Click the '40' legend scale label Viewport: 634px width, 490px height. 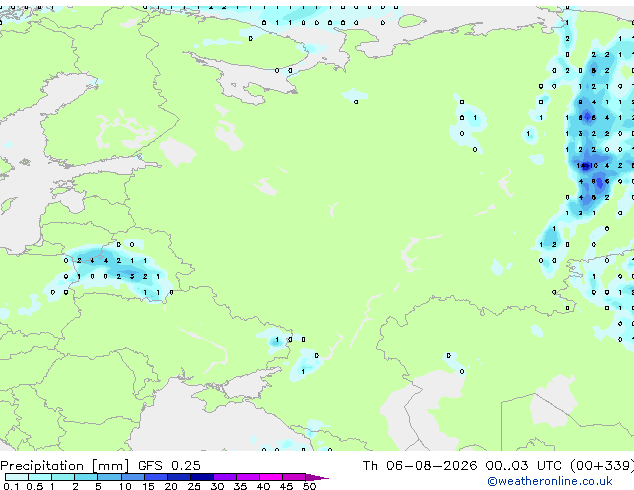[x=263, y=486]
